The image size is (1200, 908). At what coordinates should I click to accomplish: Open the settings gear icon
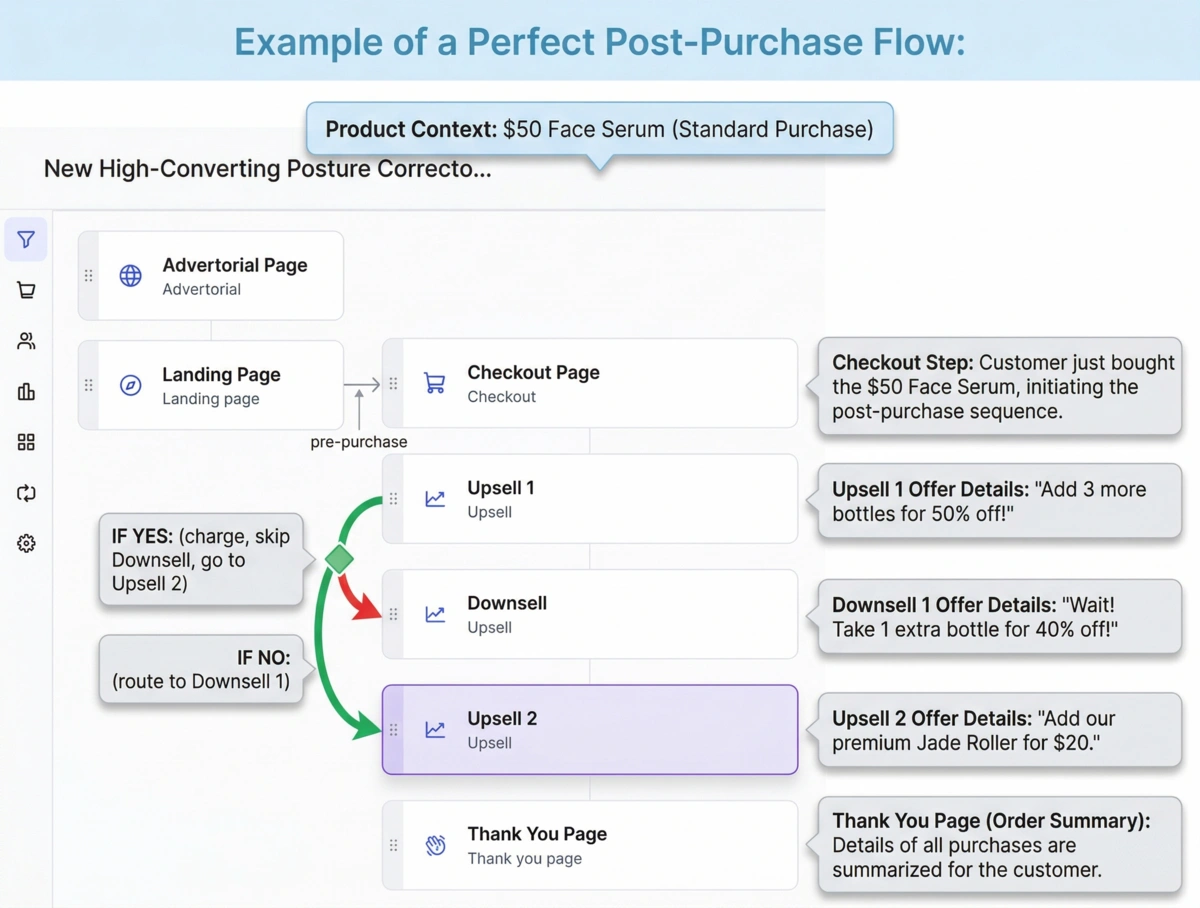click(26, 544)
